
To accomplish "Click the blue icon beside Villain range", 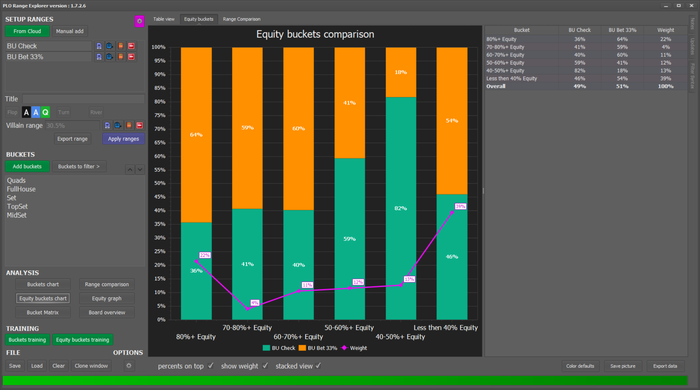I will (x=117, y=125).
